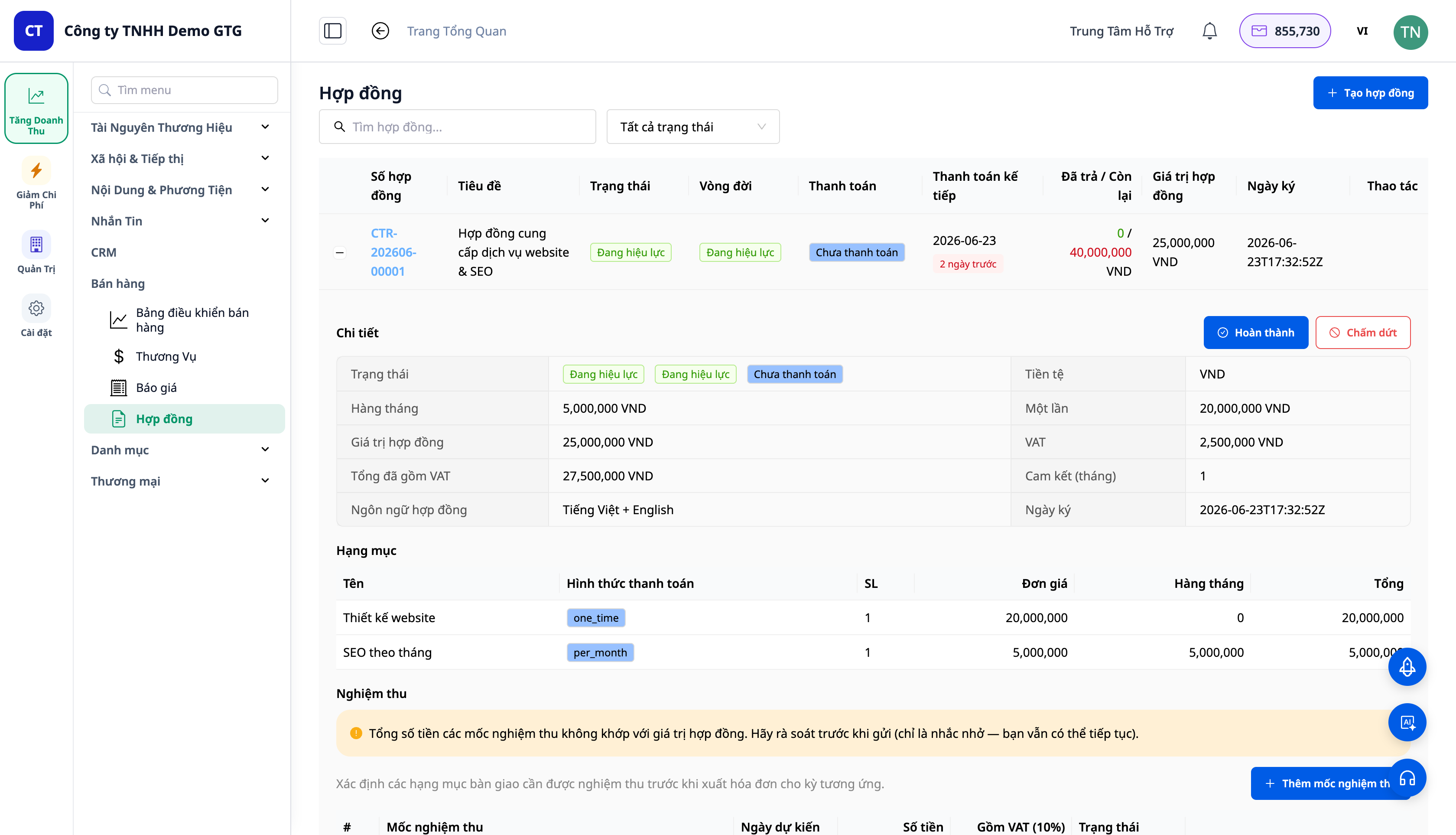Expand Tài Nguyên Thương Hiệu menu
The image size is (1456, 835).
[x=181, y=127]
